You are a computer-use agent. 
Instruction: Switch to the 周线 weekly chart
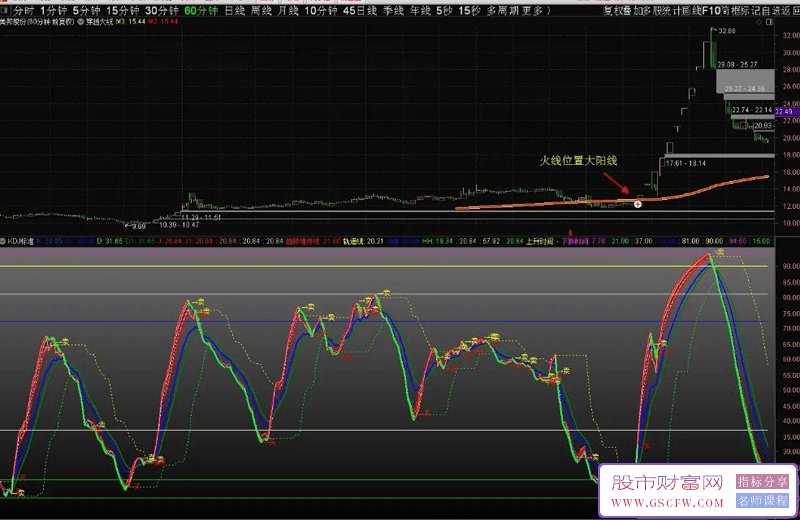click(261, 10)
